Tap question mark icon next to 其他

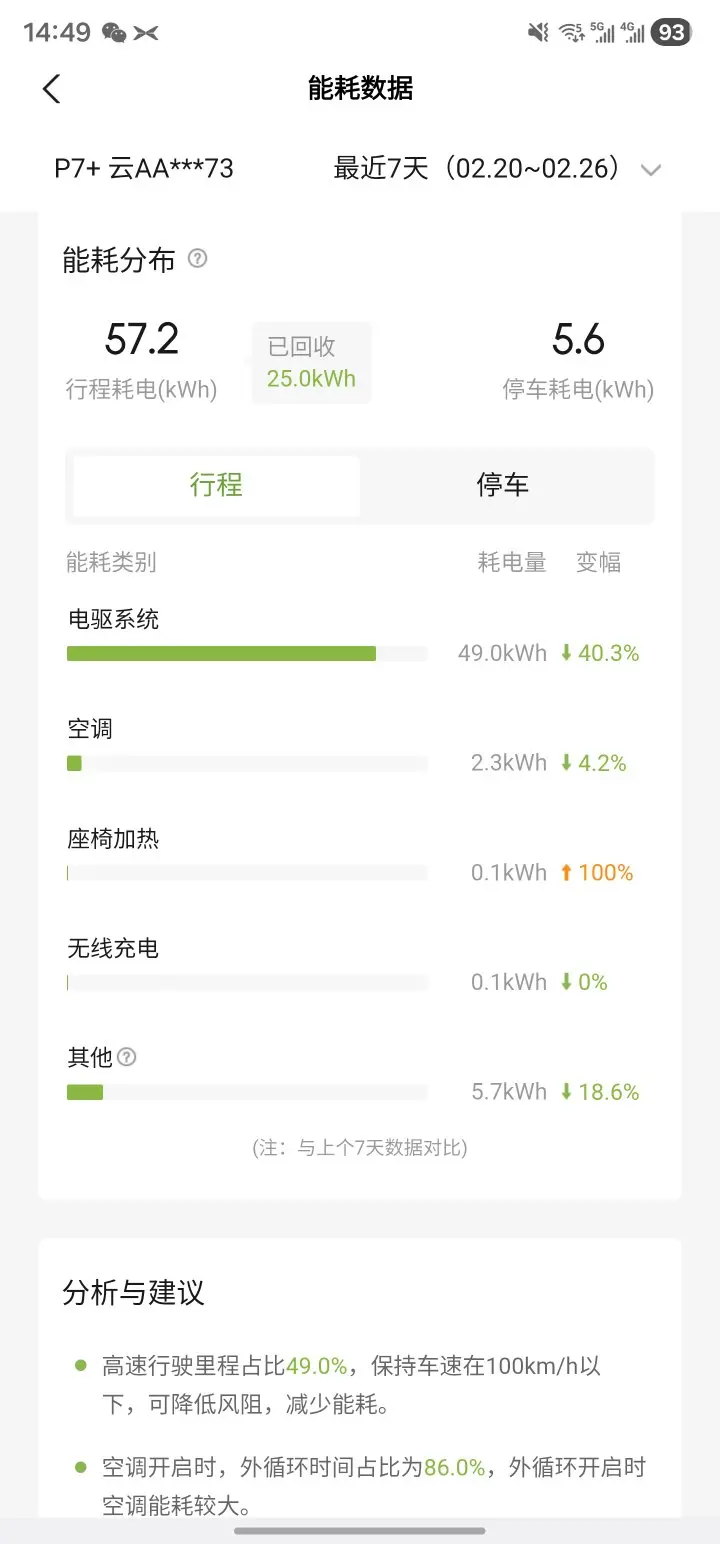point(127,1057)
